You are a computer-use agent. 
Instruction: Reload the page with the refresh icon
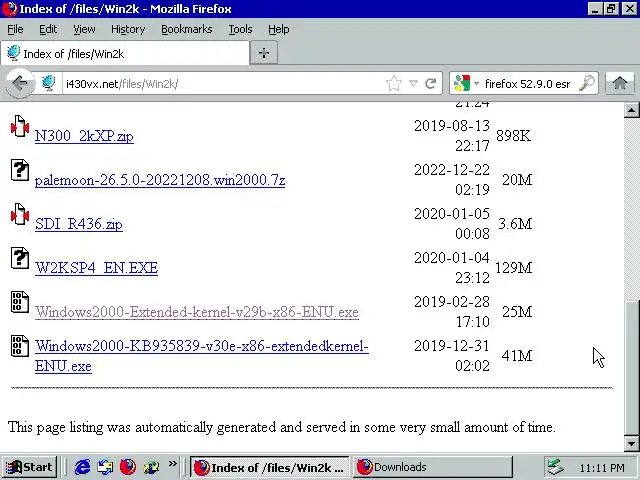point(431,84)
